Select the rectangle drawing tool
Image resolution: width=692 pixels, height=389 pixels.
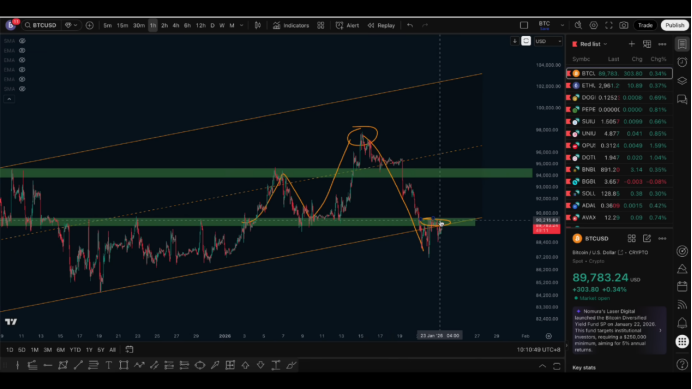(124, 365)
